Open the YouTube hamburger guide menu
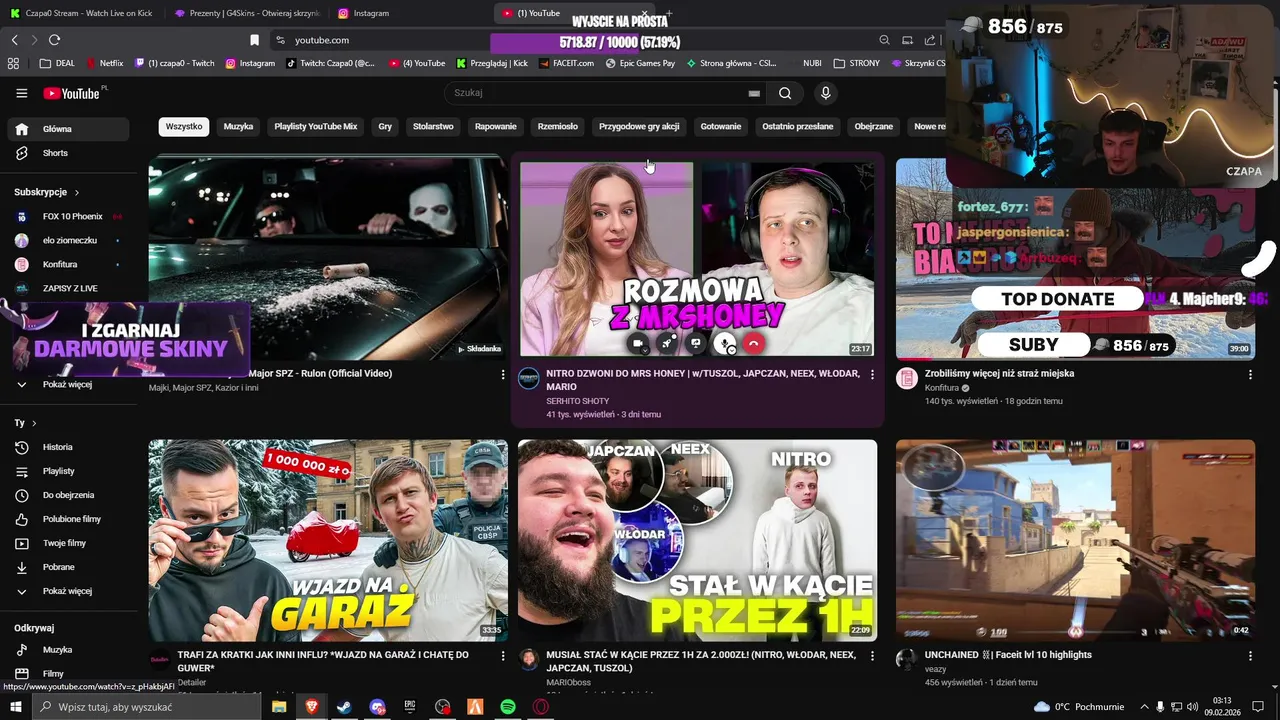Viewport: 1280px width, 720px height. point(21,93)
